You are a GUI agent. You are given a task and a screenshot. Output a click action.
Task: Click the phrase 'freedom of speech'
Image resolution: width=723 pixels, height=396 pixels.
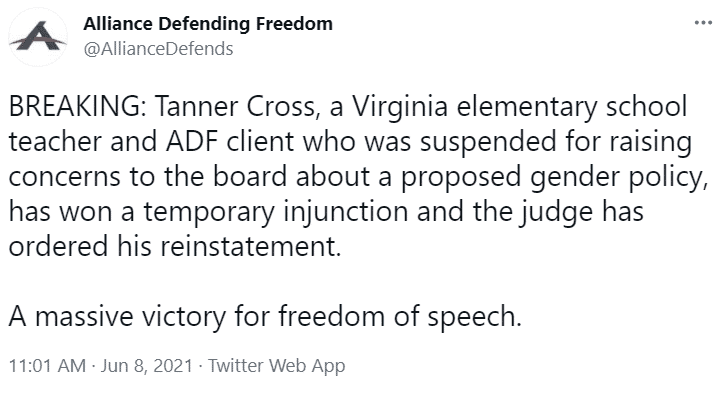pyautogui.click(x=399, y=317)
